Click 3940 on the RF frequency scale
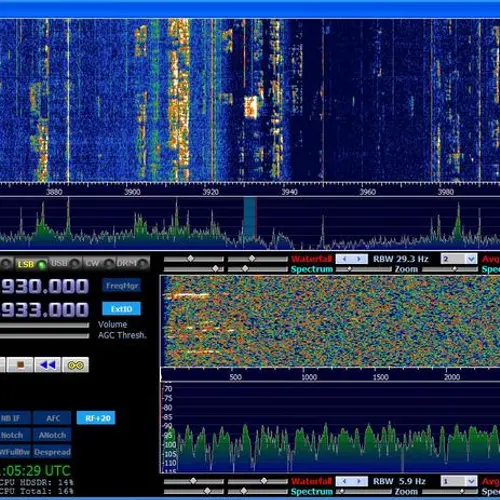Screen dimensions: 500x500 289,192
